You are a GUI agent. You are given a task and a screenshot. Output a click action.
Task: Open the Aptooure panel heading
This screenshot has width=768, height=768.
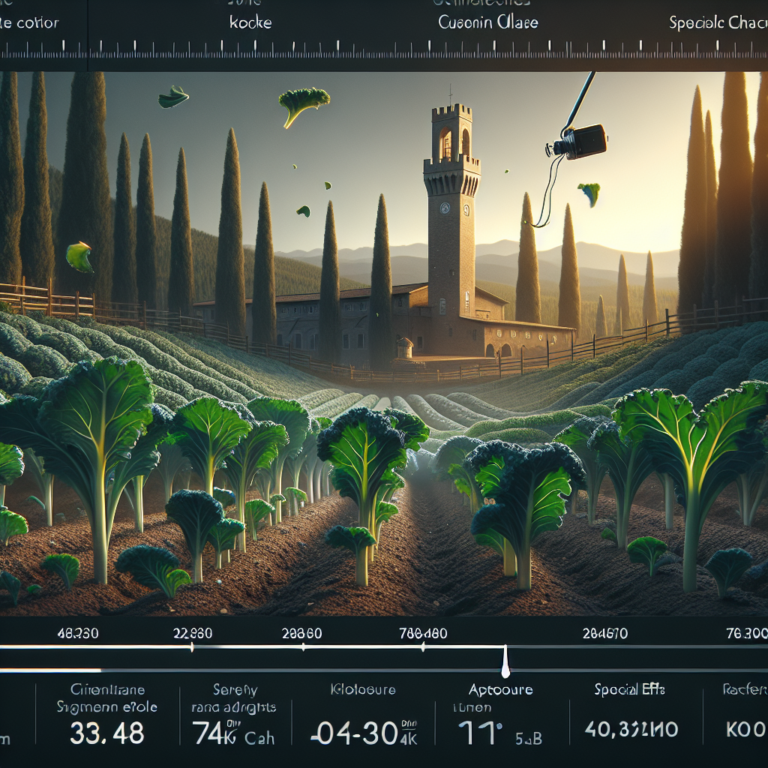[x=501, y=690]
